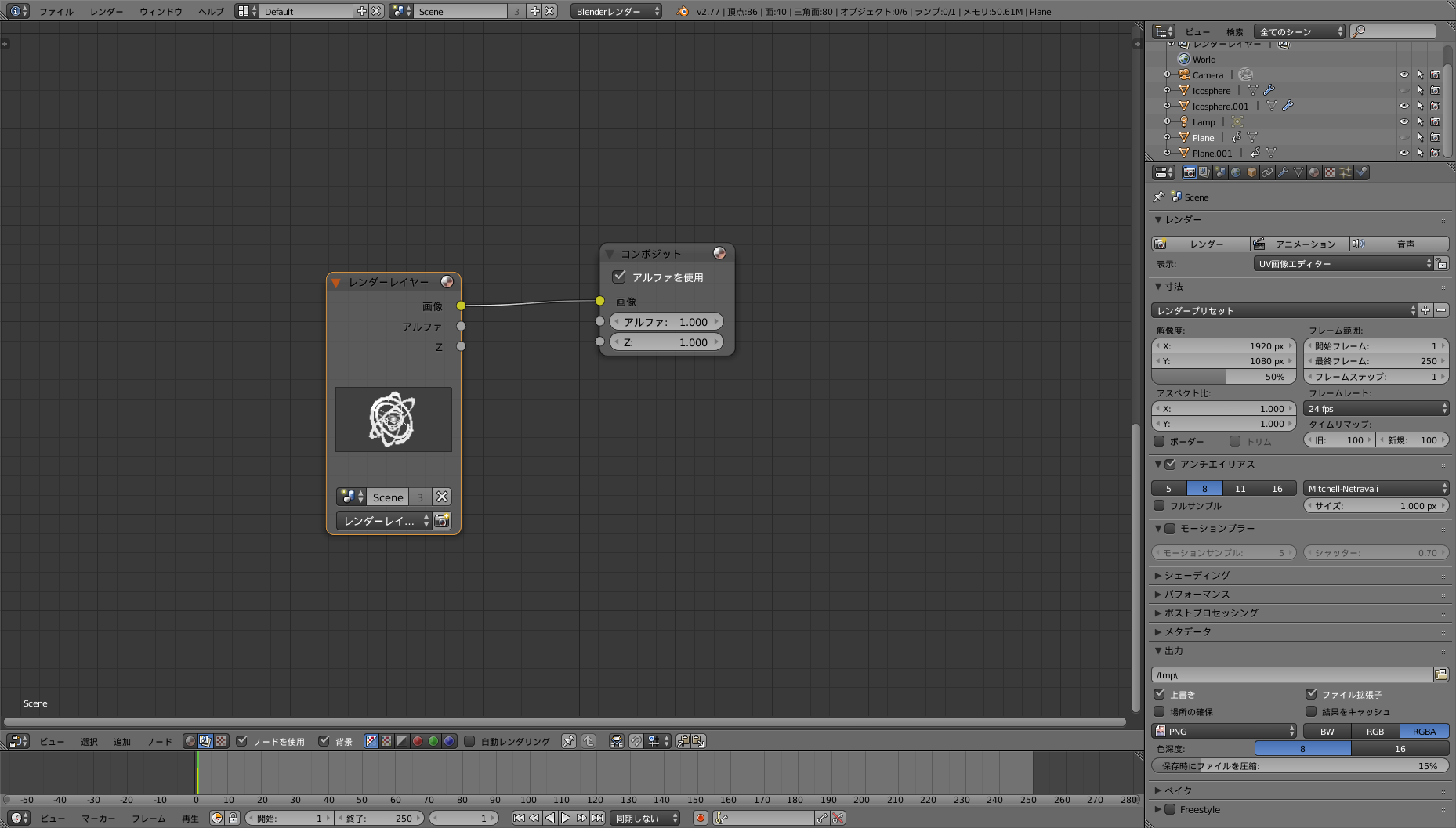Open the 'ウィンドウ' menu

[x=161, y=12]
